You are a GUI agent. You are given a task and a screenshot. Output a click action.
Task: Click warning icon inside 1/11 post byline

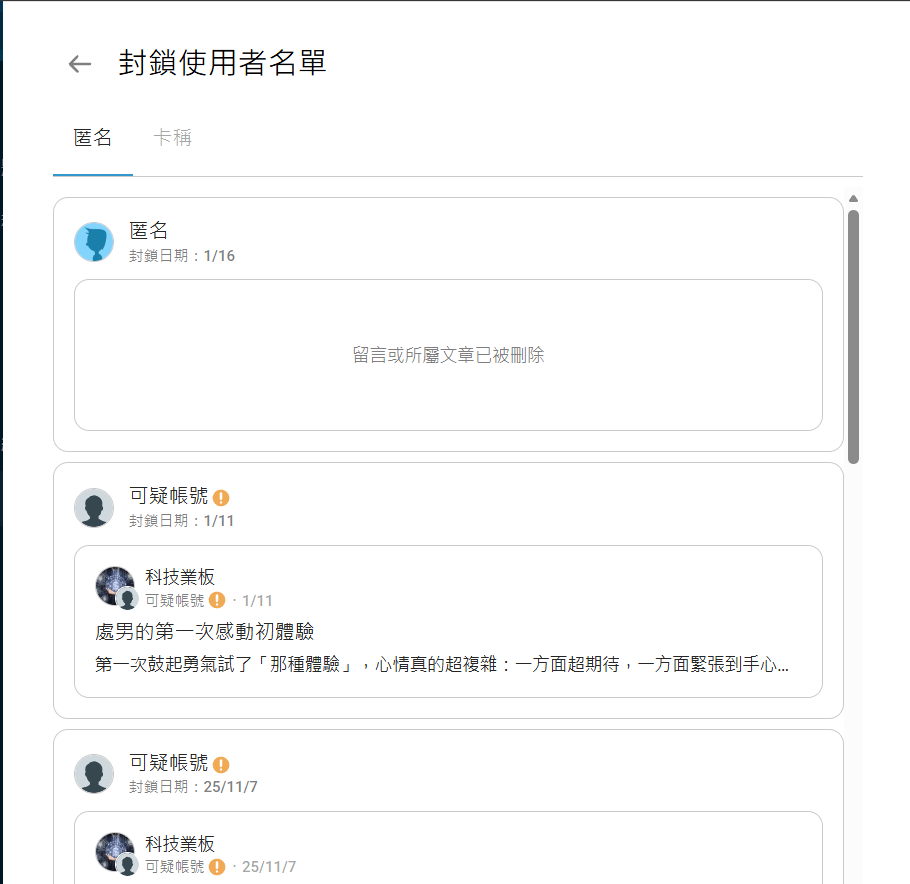(217, 600)
